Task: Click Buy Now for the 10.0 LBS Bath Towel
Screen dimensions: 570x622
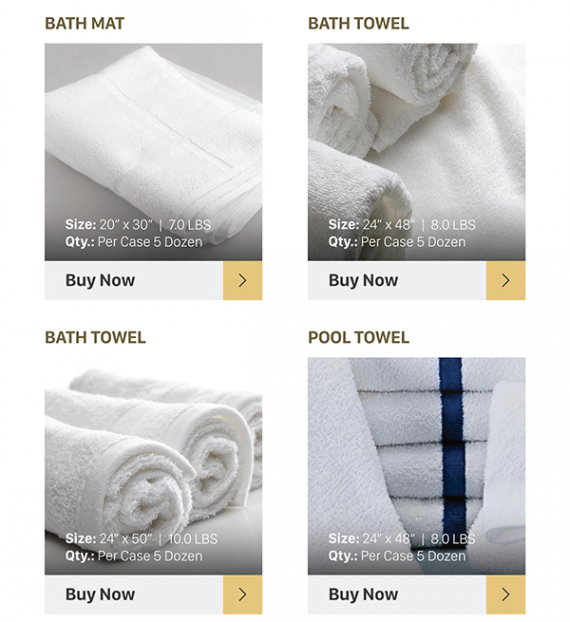Action: [x=100, y=595]
